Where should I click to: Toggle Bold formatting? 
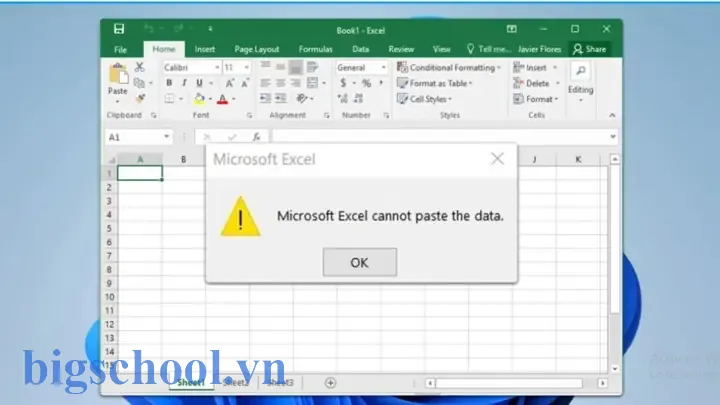pyautogui.click(x=169, y=83)
